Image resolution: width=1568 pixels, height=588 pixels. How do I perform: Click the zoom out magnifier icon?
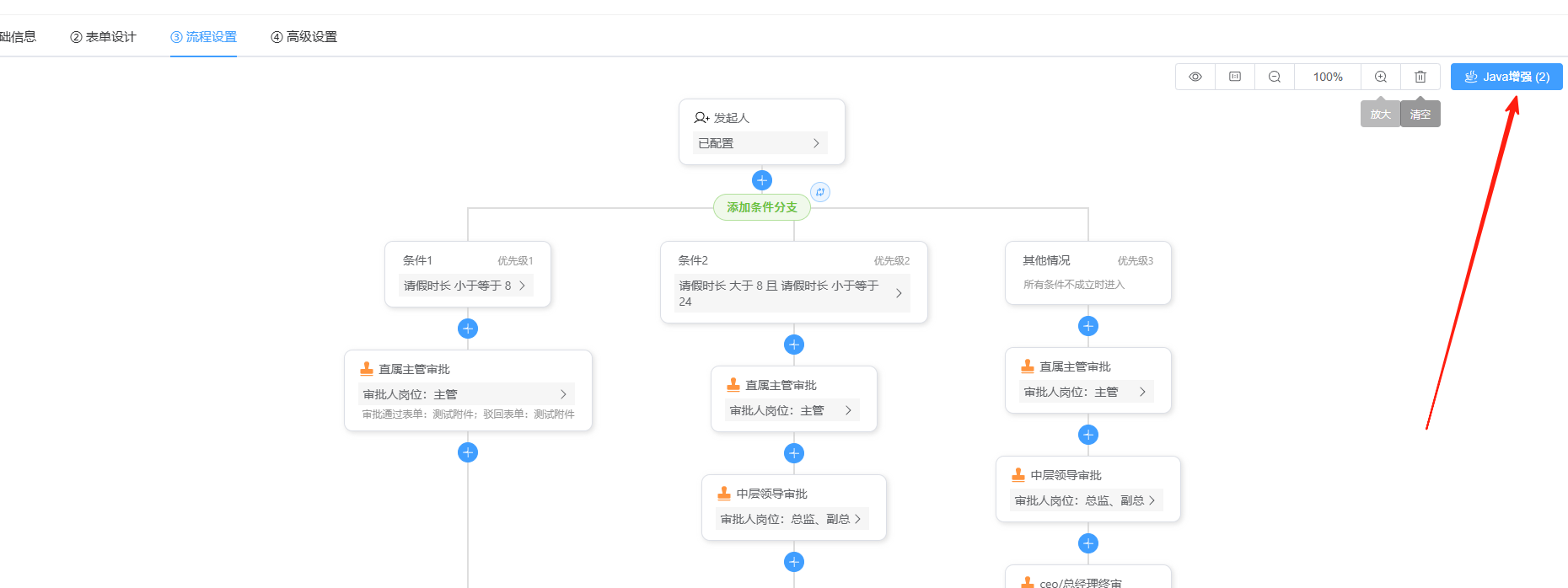click(x=1275, y=77)
